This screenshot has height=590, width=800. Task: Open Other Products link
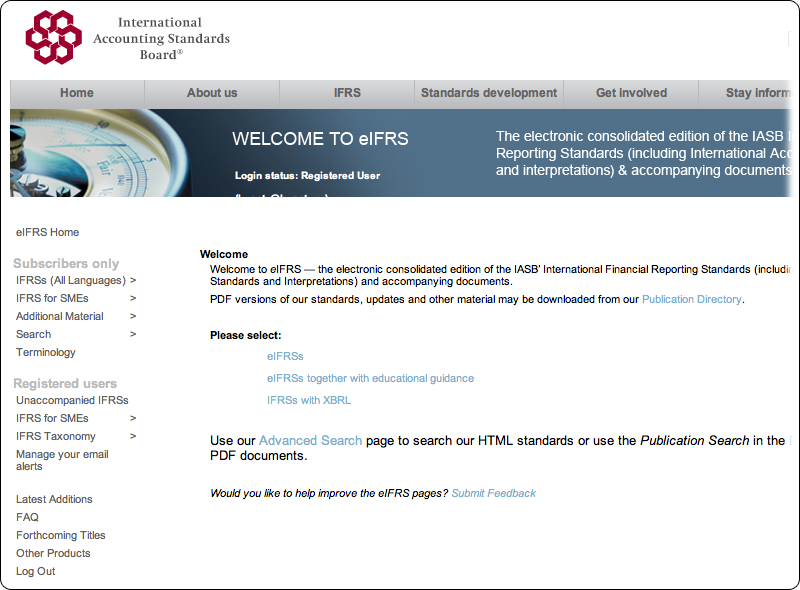coord(53,553)
